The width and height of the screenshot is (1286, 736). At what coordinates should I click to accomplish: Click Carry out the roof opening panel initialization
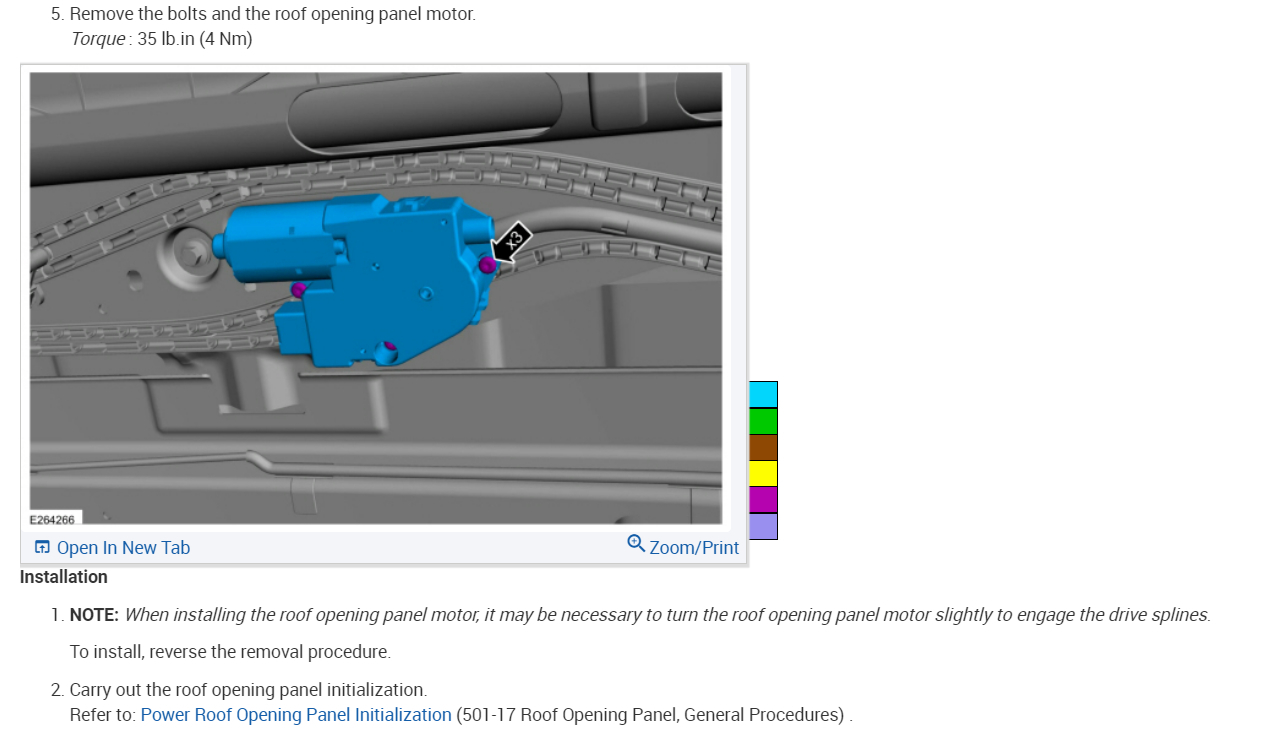[x=248, y=690]
